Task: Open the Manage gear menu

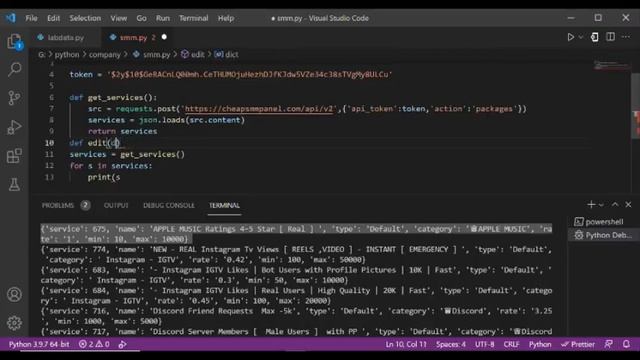Action: point(14,323)
